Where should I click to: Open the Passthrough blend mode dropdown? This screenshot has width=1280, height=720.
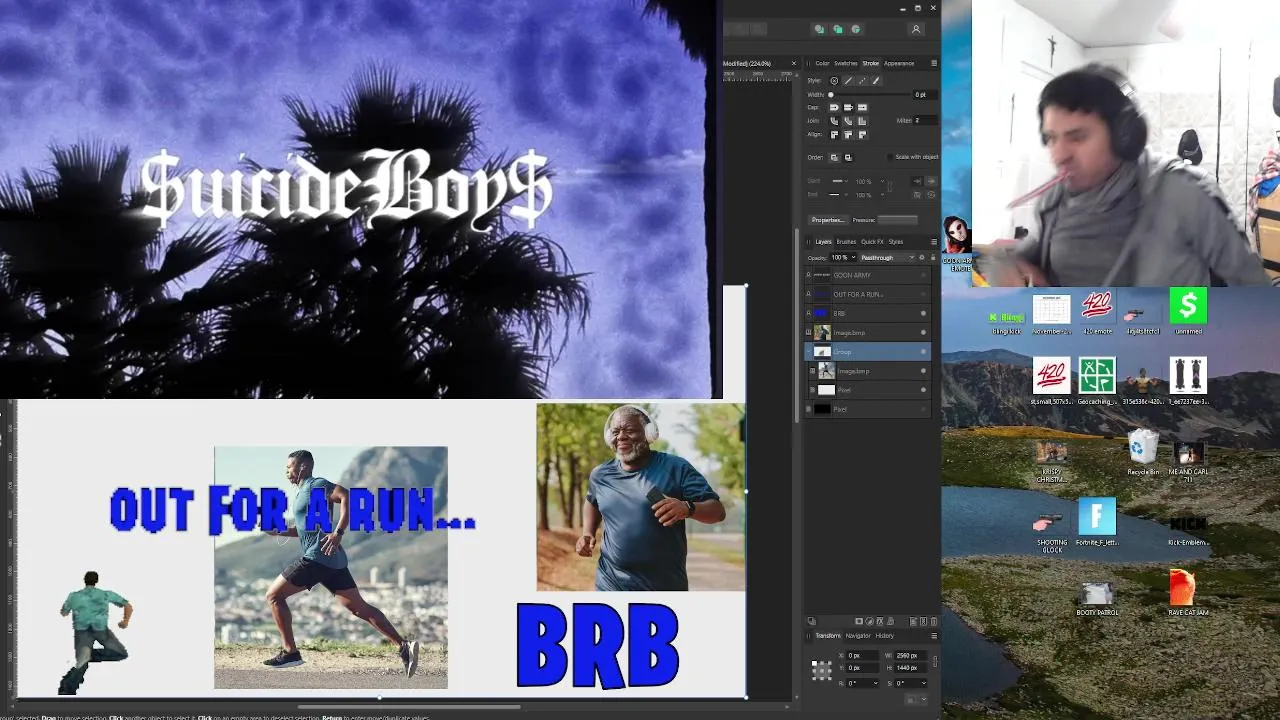coord(888,257)
